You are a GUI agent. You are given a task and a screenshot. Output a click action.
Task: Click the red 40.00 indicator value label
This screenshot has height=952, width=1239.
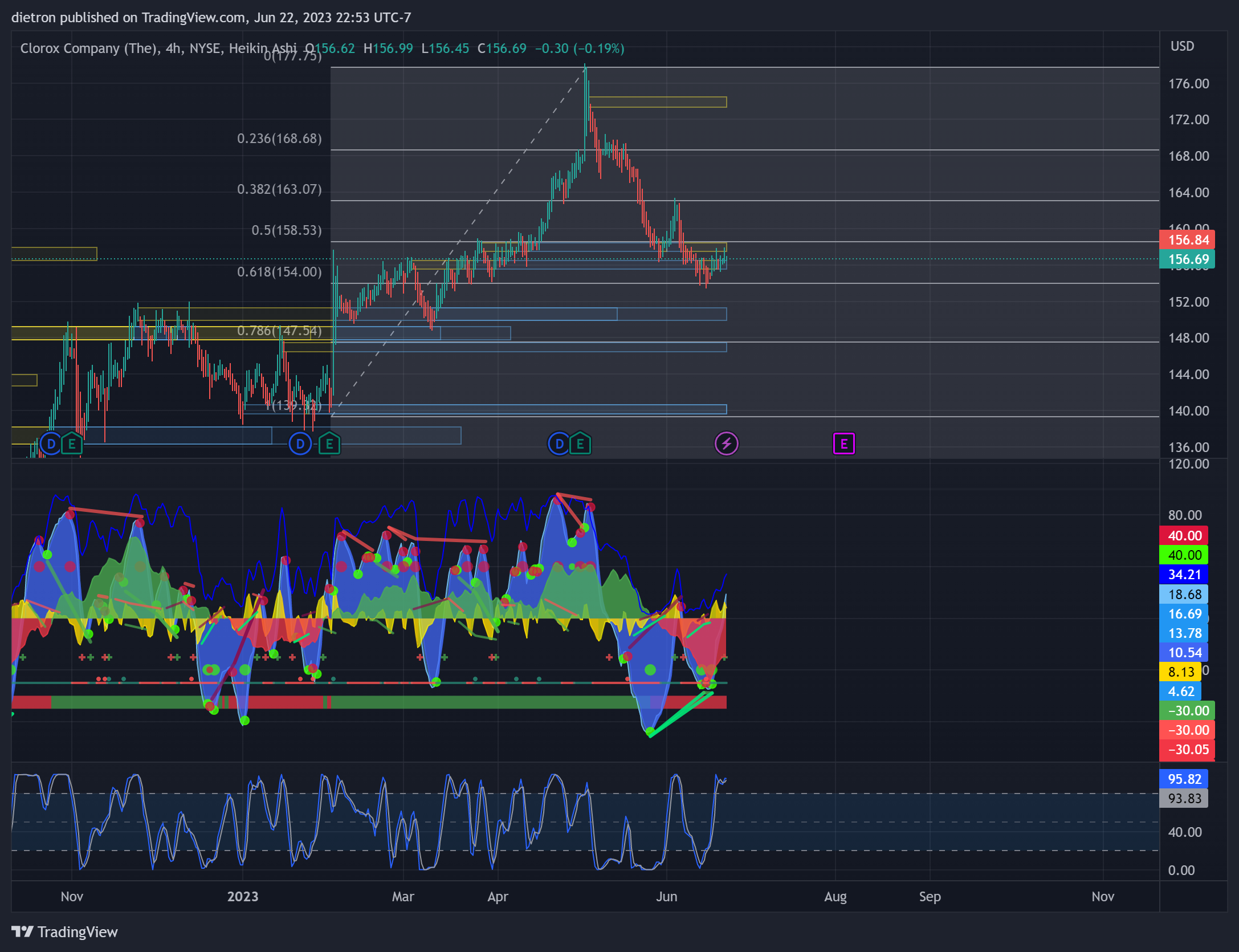tap(1184, 536)
